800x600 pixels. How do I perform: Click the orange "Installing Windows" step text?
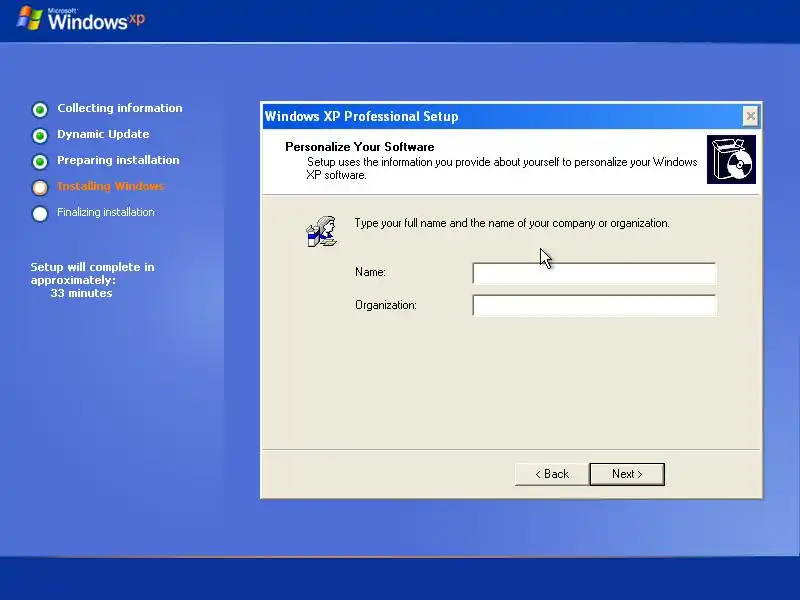[111, 186]
